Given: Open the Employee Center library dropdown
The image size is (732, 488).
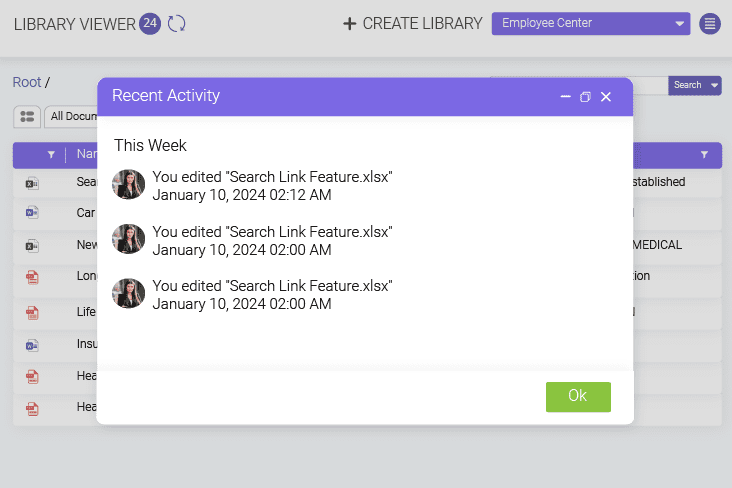Looking at the screenshot, I should (x=590, y=24).
